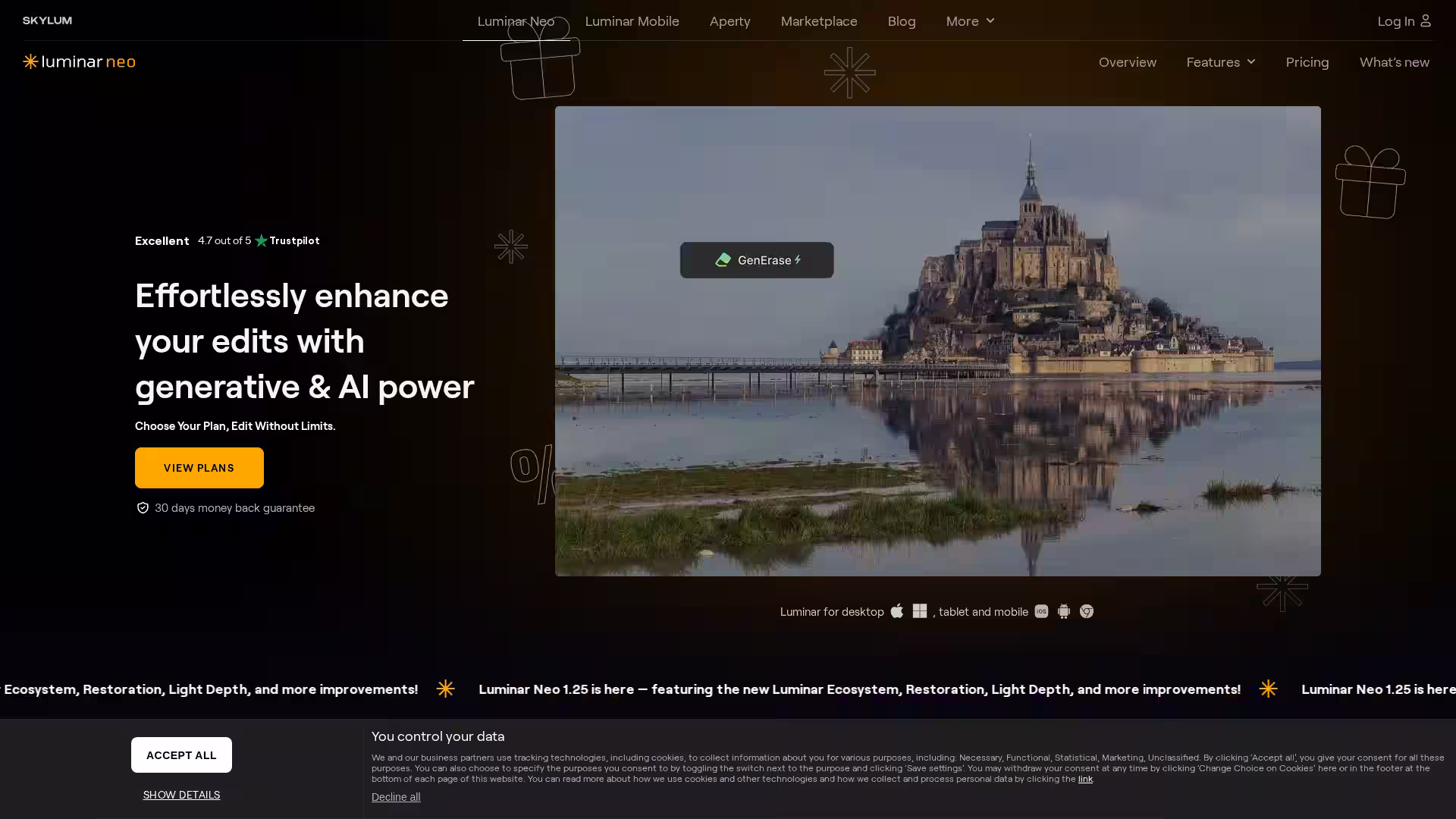The height and width of the screenshot is (819, 1456).
Task: Click the Windows platform icon
Action: point(920,611)
